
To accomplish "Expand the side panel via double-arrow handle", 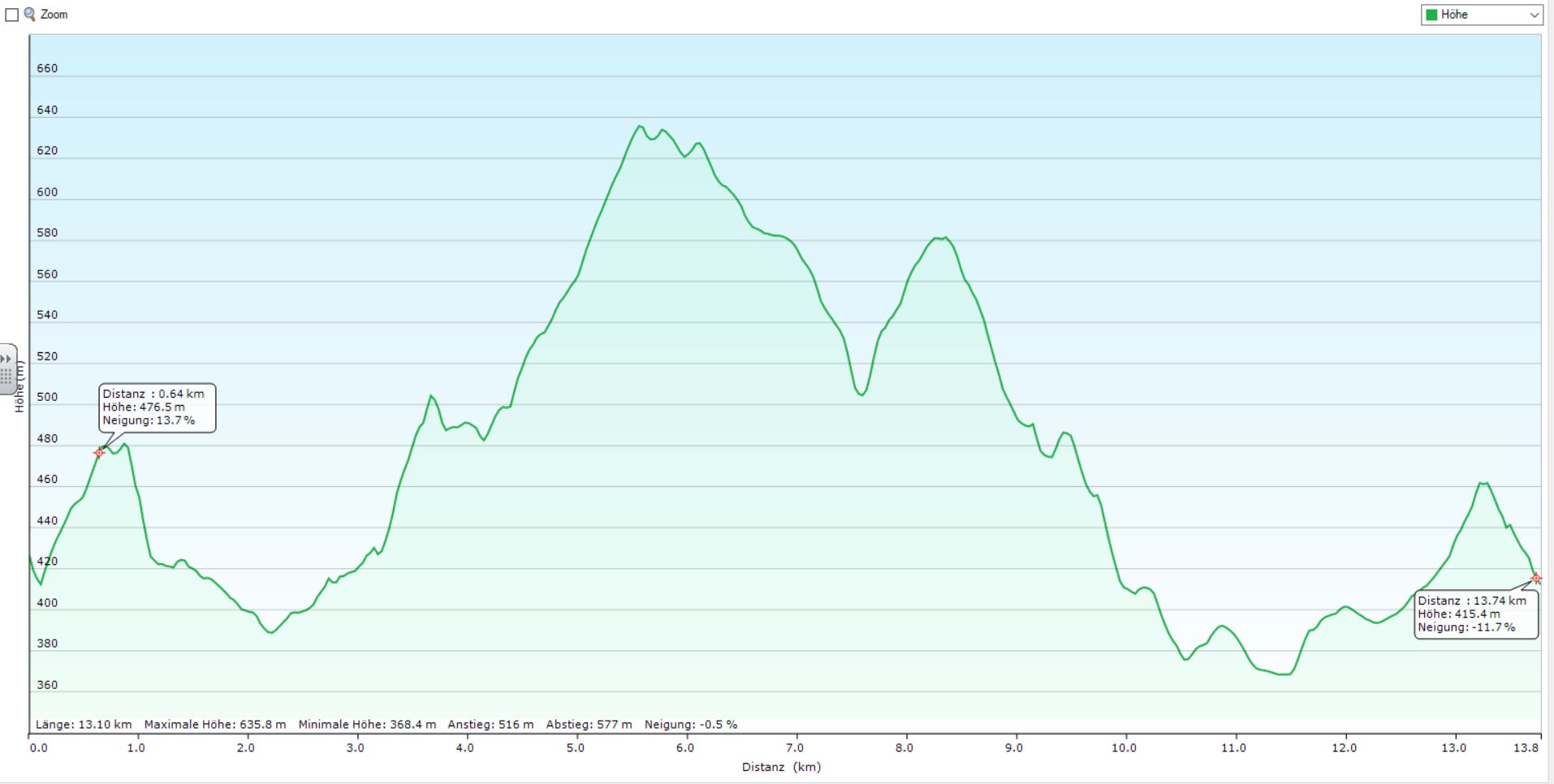I will pyautogui.click(x=6, y=359).
